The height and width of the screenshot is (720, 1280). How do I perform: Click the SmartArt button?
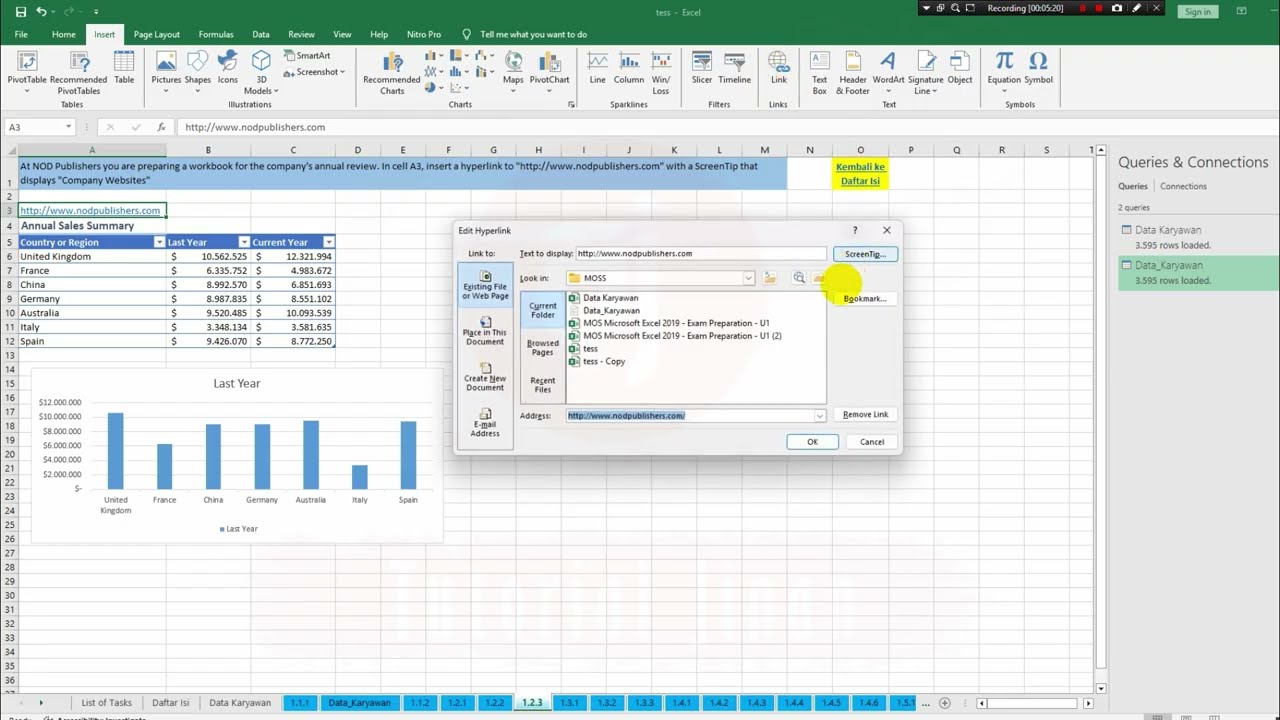click(x=308, y=56)
